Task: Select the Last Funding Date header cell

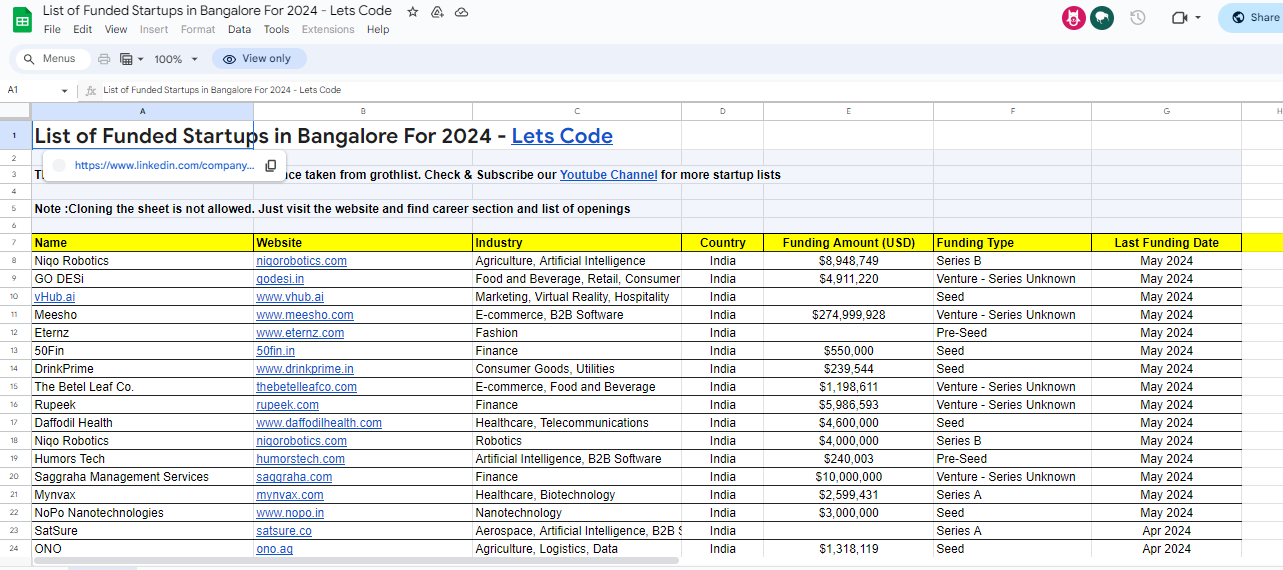Action: 1166,243
